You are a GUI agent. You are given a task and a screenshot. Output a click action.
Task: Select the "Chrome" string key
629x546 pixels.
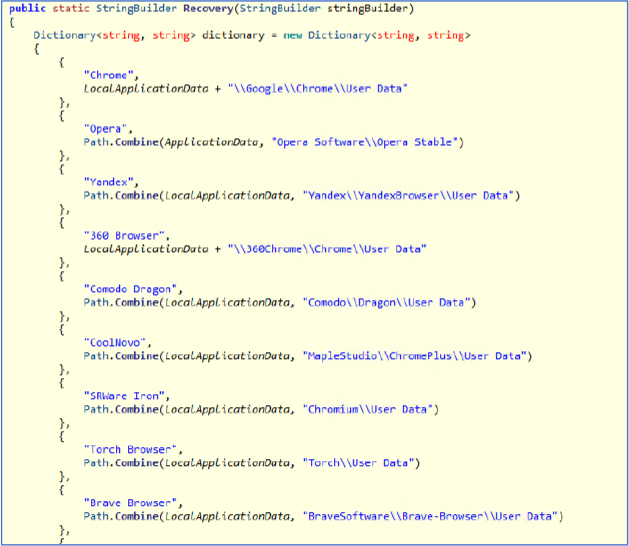pyautogui.click(x=111, y=75)
